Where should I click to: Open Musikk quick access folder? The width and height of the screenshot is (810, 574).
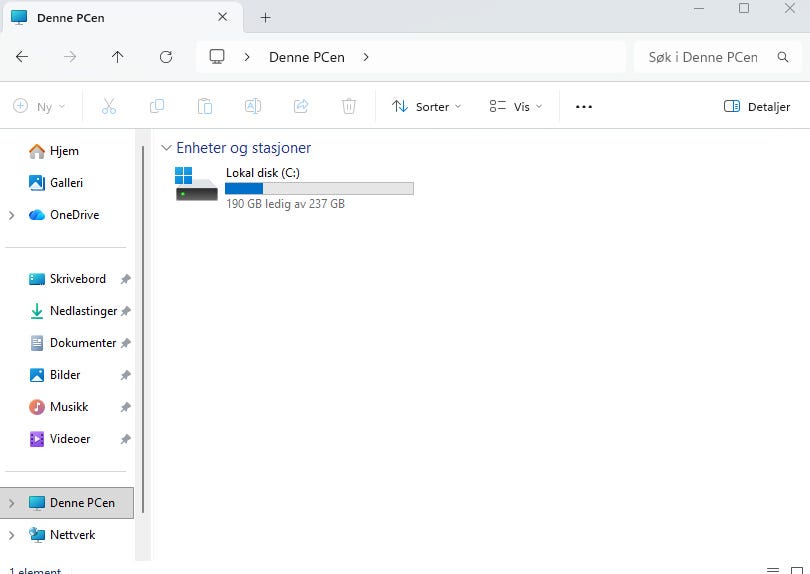coord(69,407)
